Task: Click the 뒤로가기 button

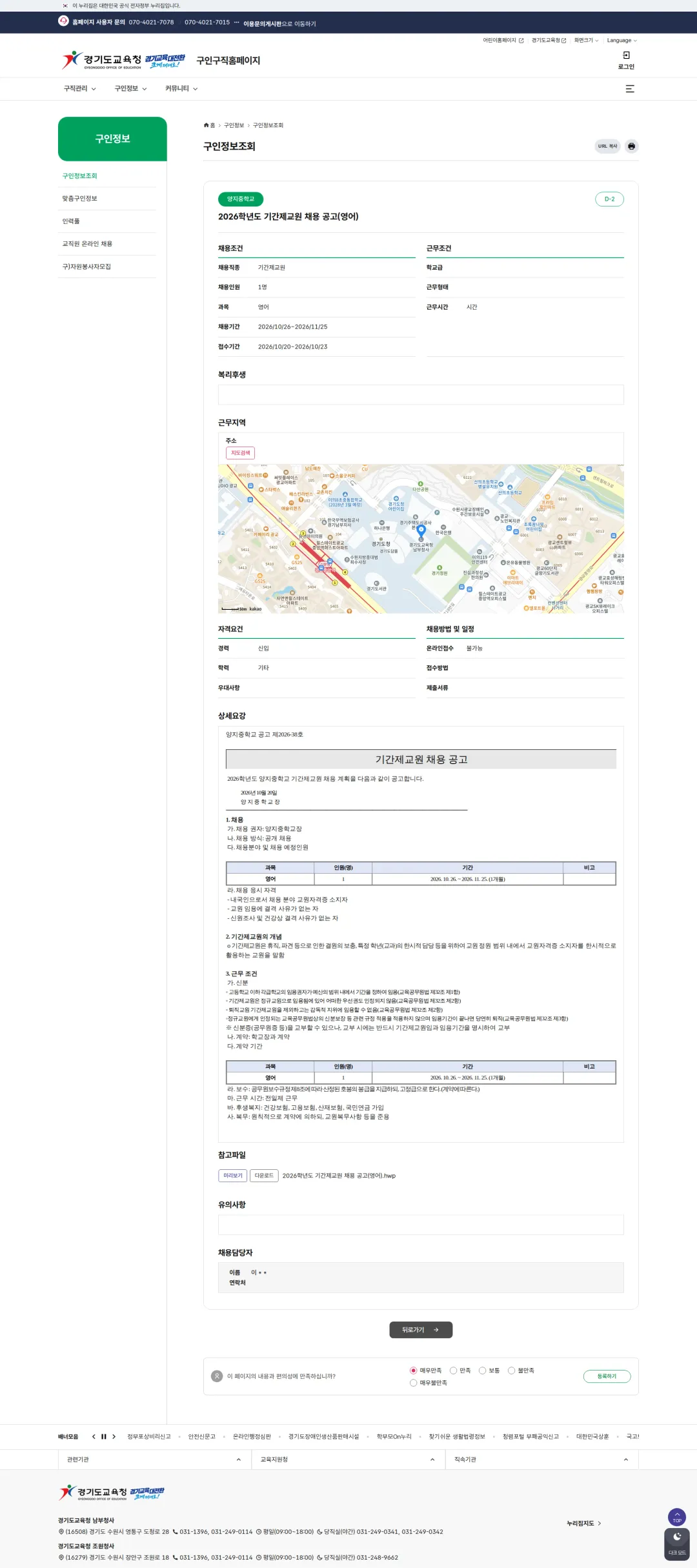Action: coord(421,1330)
